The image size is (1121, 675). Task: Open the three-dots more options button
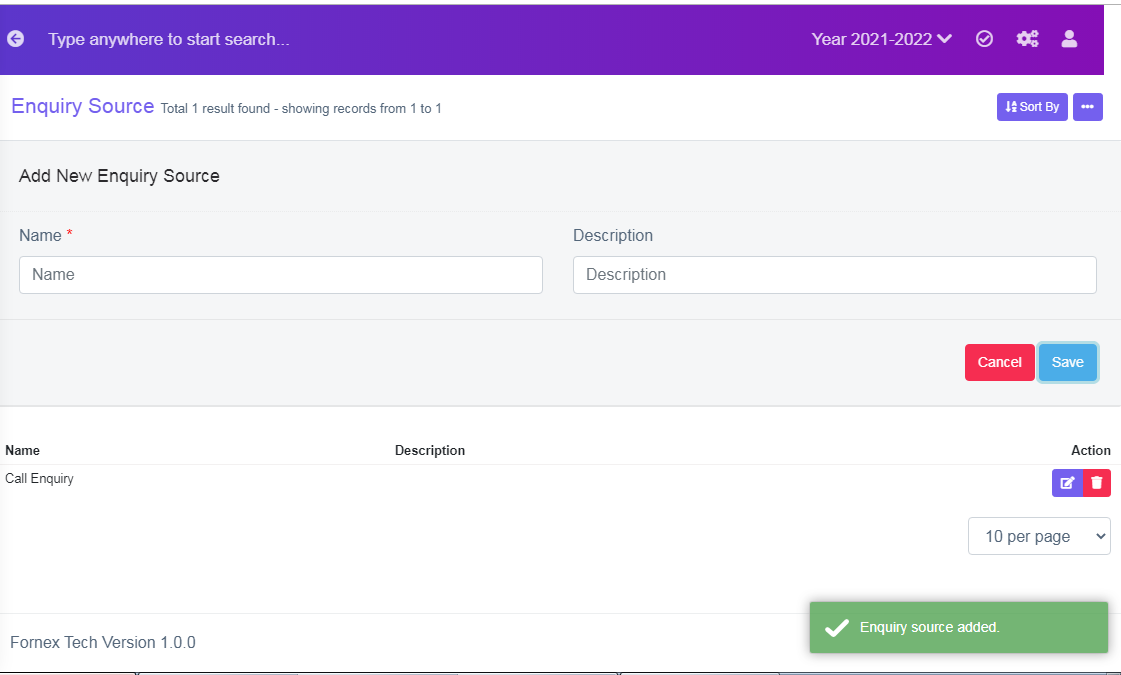click(1087, 107)
